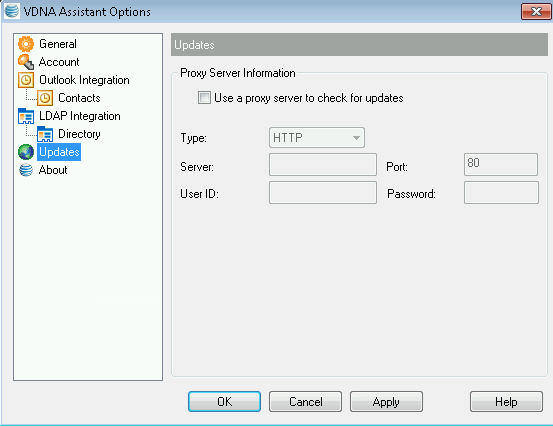Click the Outlook Integration clock icon

tap(26, 80)
